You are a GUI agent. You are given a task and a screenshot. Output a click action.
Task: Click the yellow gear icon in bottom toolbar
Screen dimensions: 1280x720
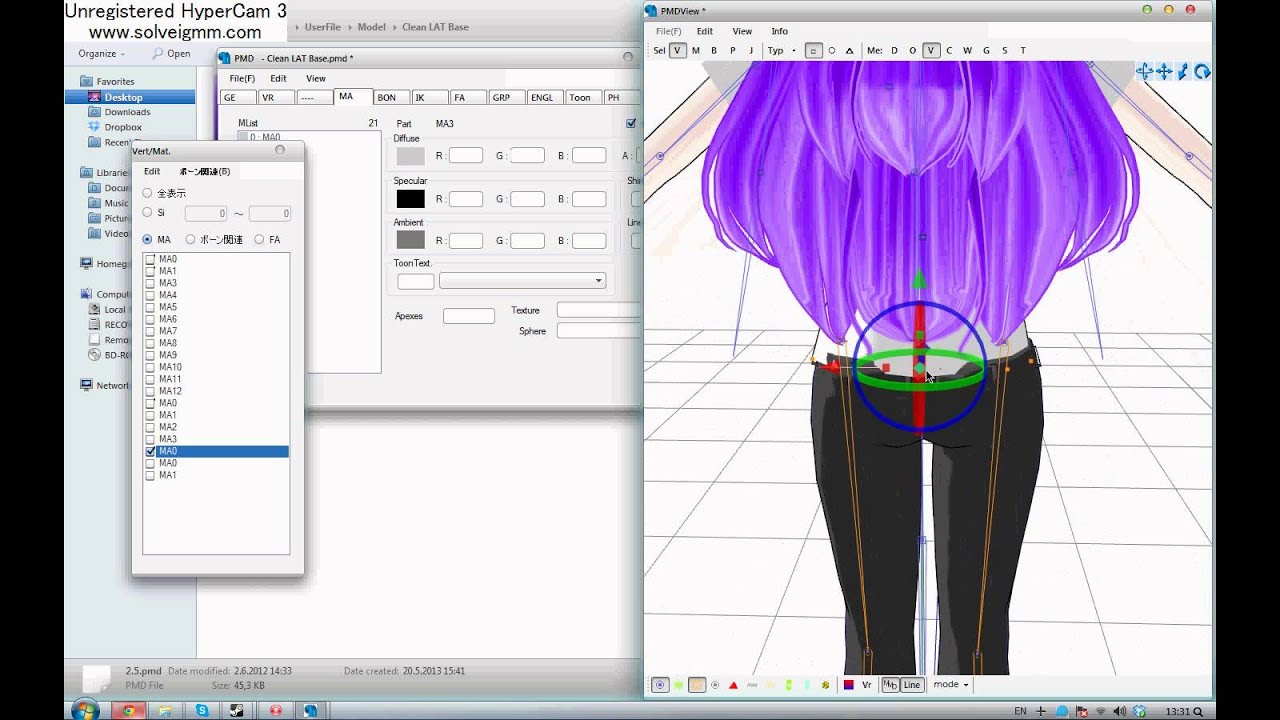coord(825,685)
